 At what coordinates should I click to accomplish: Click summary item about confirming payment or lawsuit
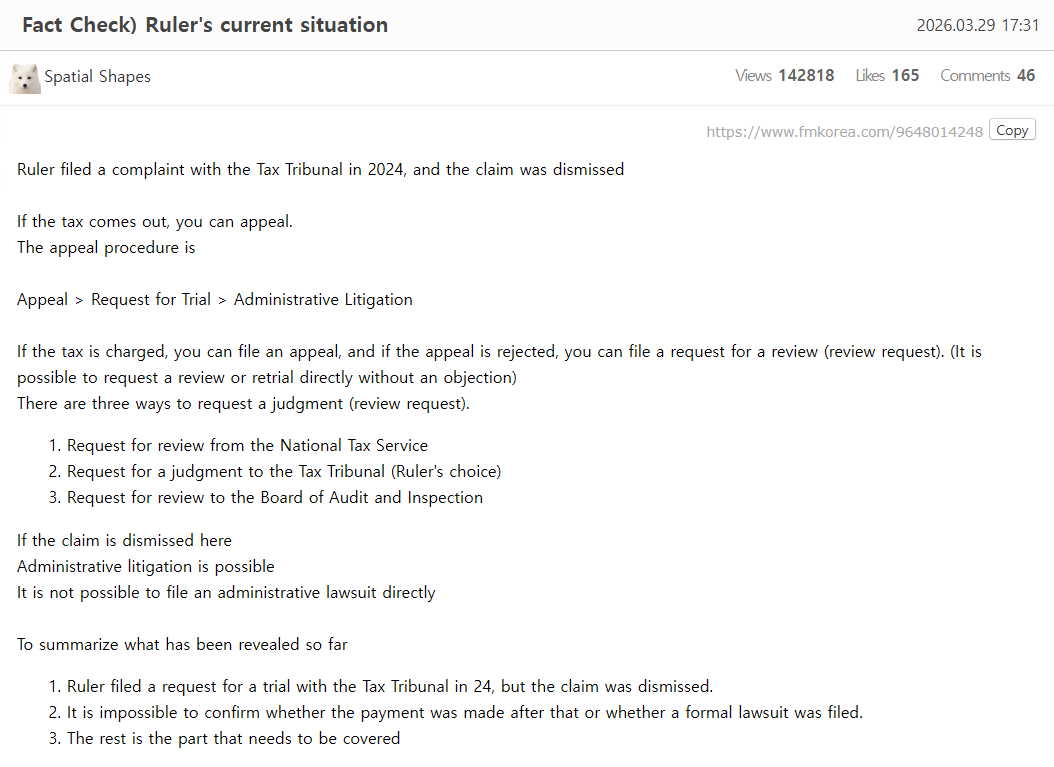point(464,713)
